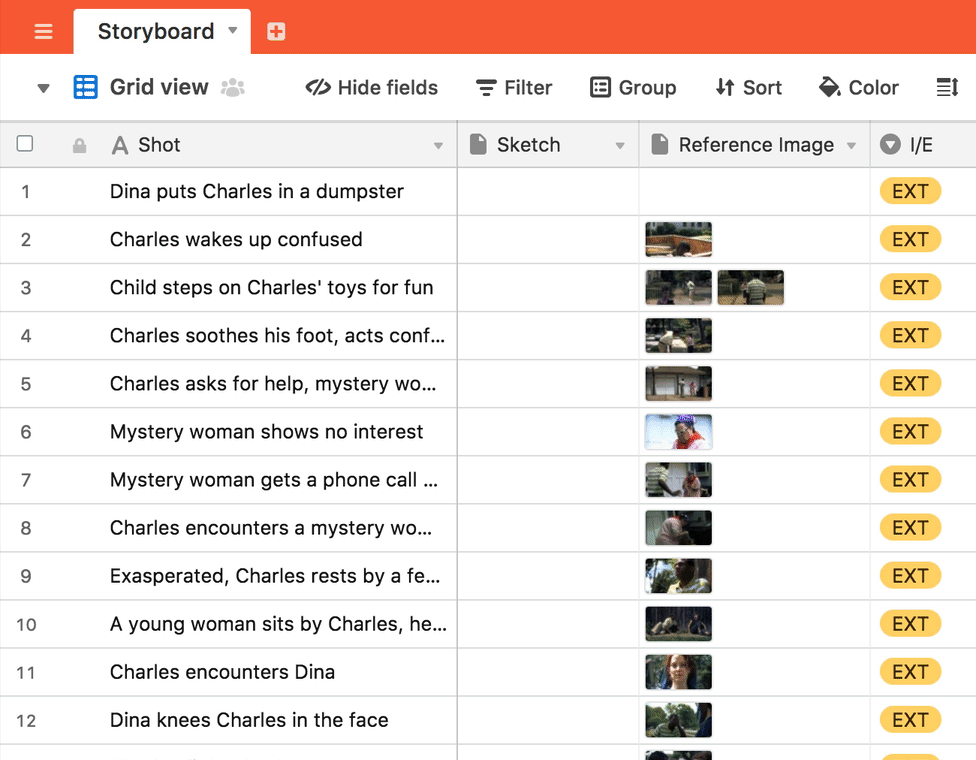Image resolution: width=976 pixels, height=760 pixels.
Task: Open Sketch column dropdown arrow
Action: pos(620,146)
